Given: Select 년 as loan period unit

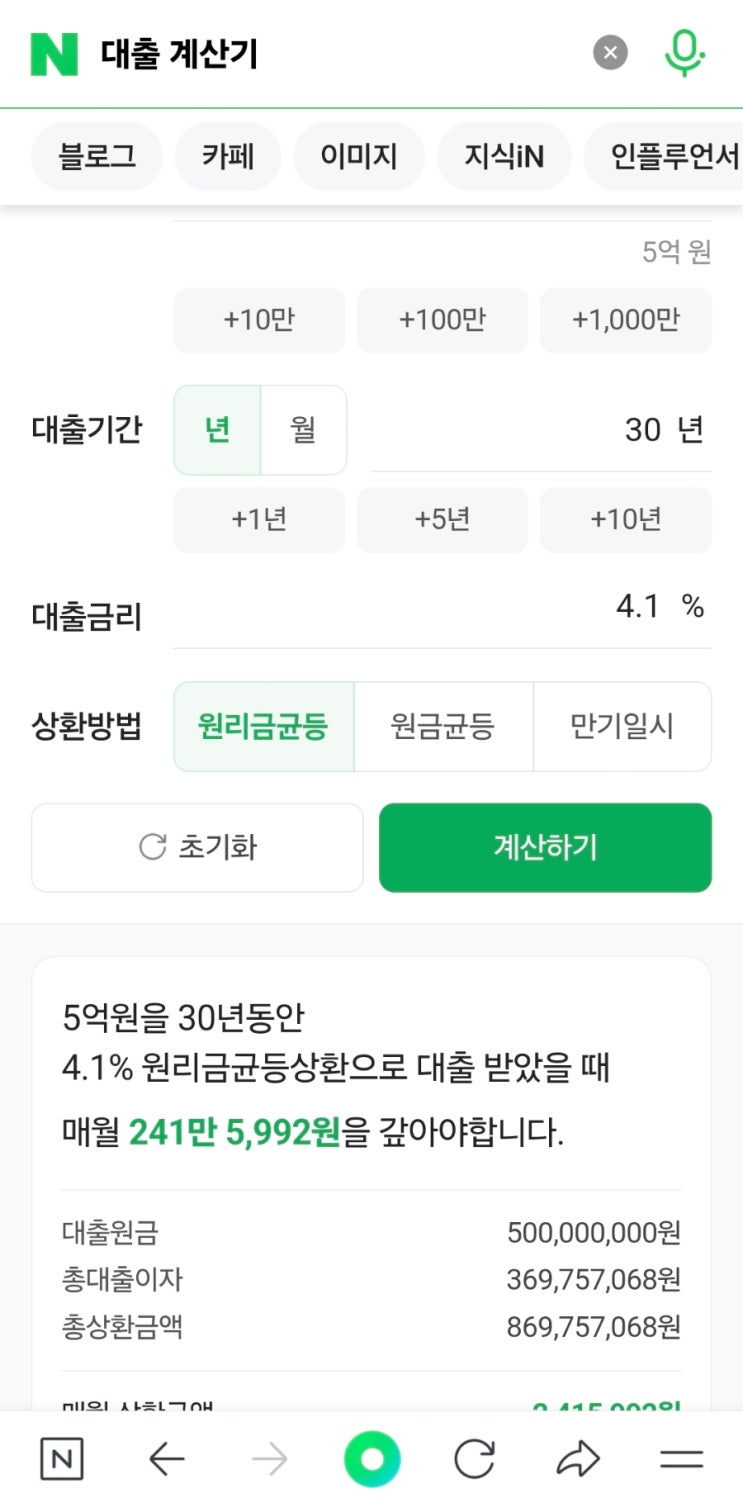Looking at the screenshot, I should pos(218,430).
